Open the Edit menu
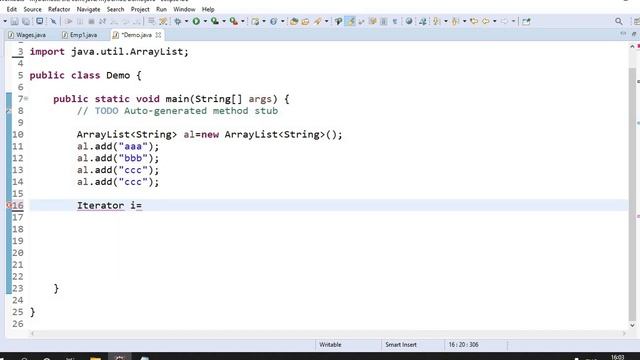The image size is (640, 360). [12, 9]
